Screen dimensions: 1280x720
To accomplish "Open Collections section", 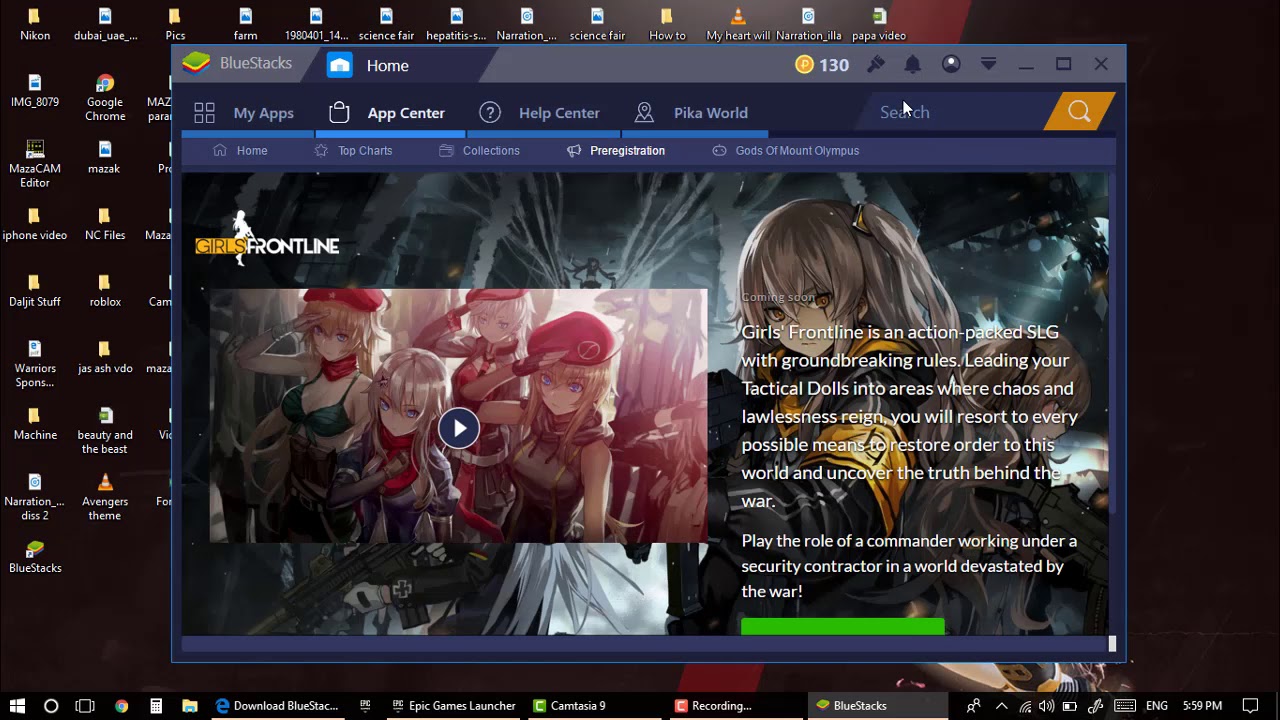I will tap(479, 150).
